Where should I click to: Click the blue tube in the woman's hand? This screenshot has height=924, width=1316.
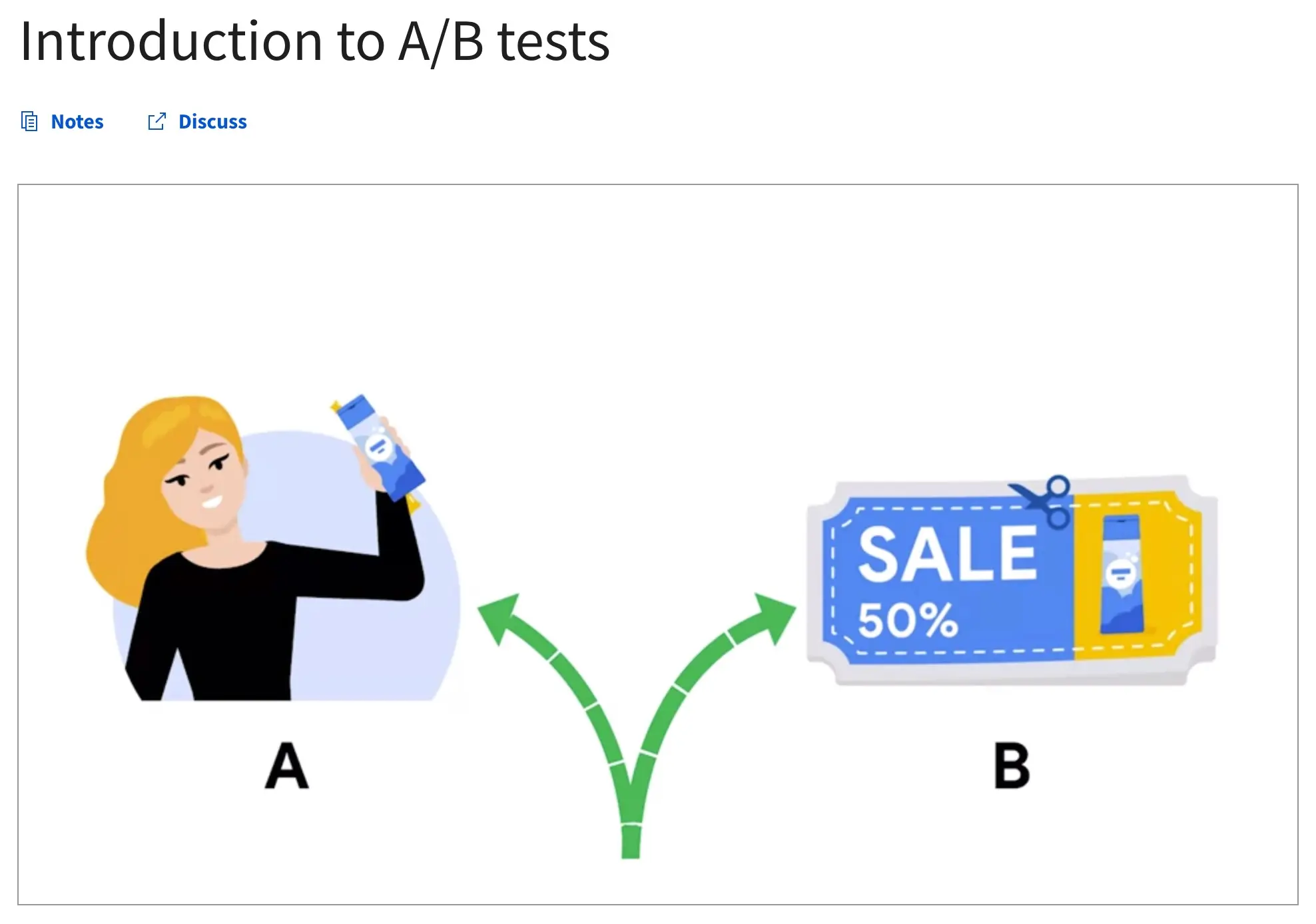(x=380, y=447)
